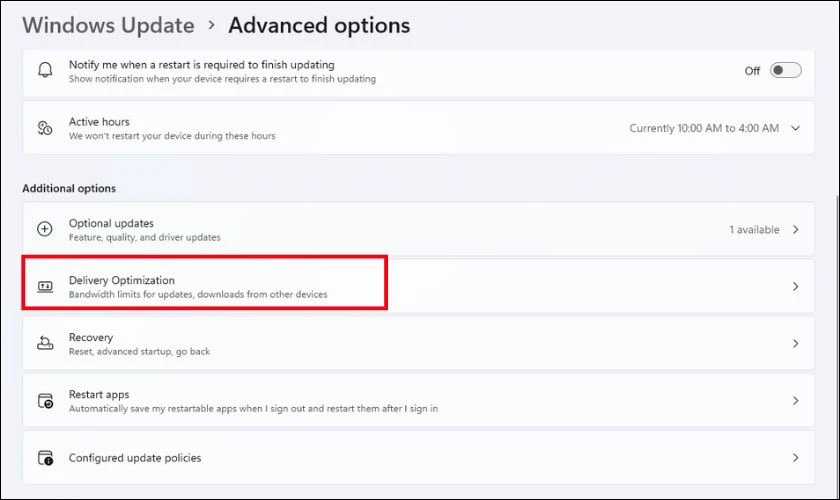Open Restart apps via its chevron
Image resolution: width=840 pixels, height=500 pixels.
(796, 400)
